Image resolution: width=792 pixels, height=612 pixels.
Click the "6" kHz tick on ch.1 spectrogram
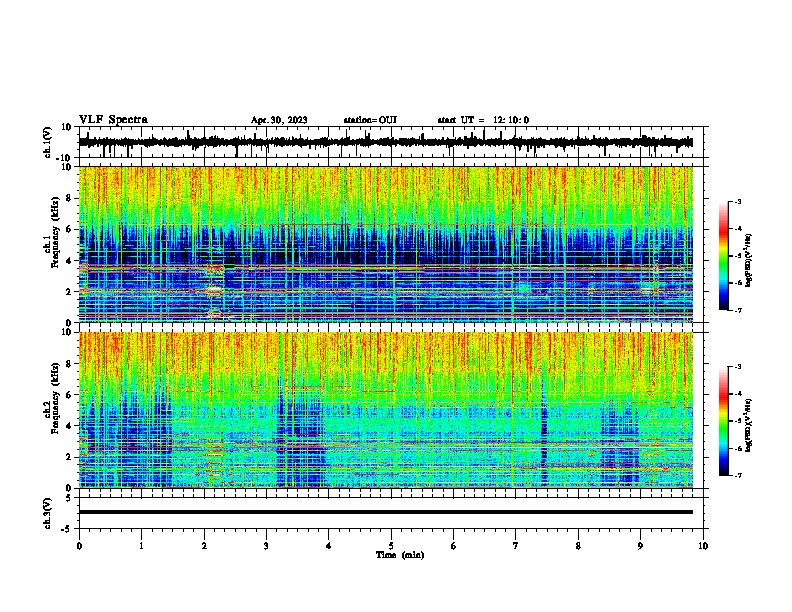(70, 229)
